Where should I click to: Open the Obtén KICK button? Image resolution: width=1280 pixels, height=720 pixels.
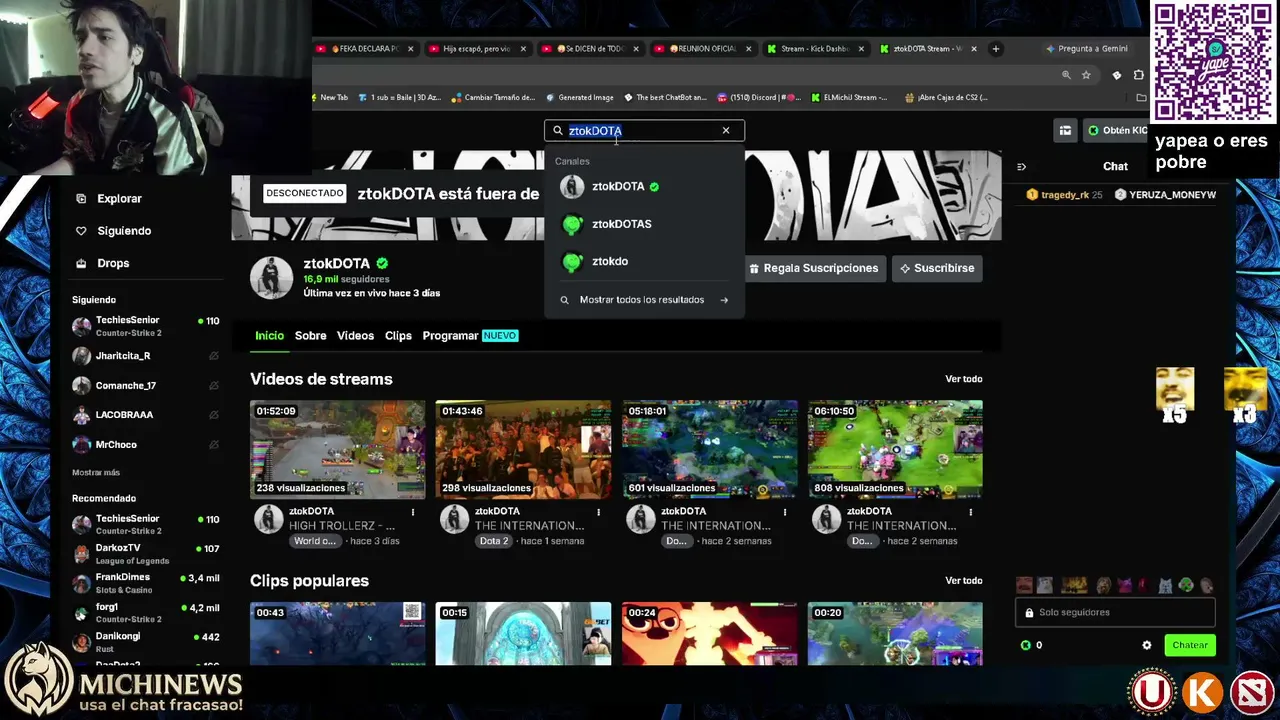pos(1118,130)
